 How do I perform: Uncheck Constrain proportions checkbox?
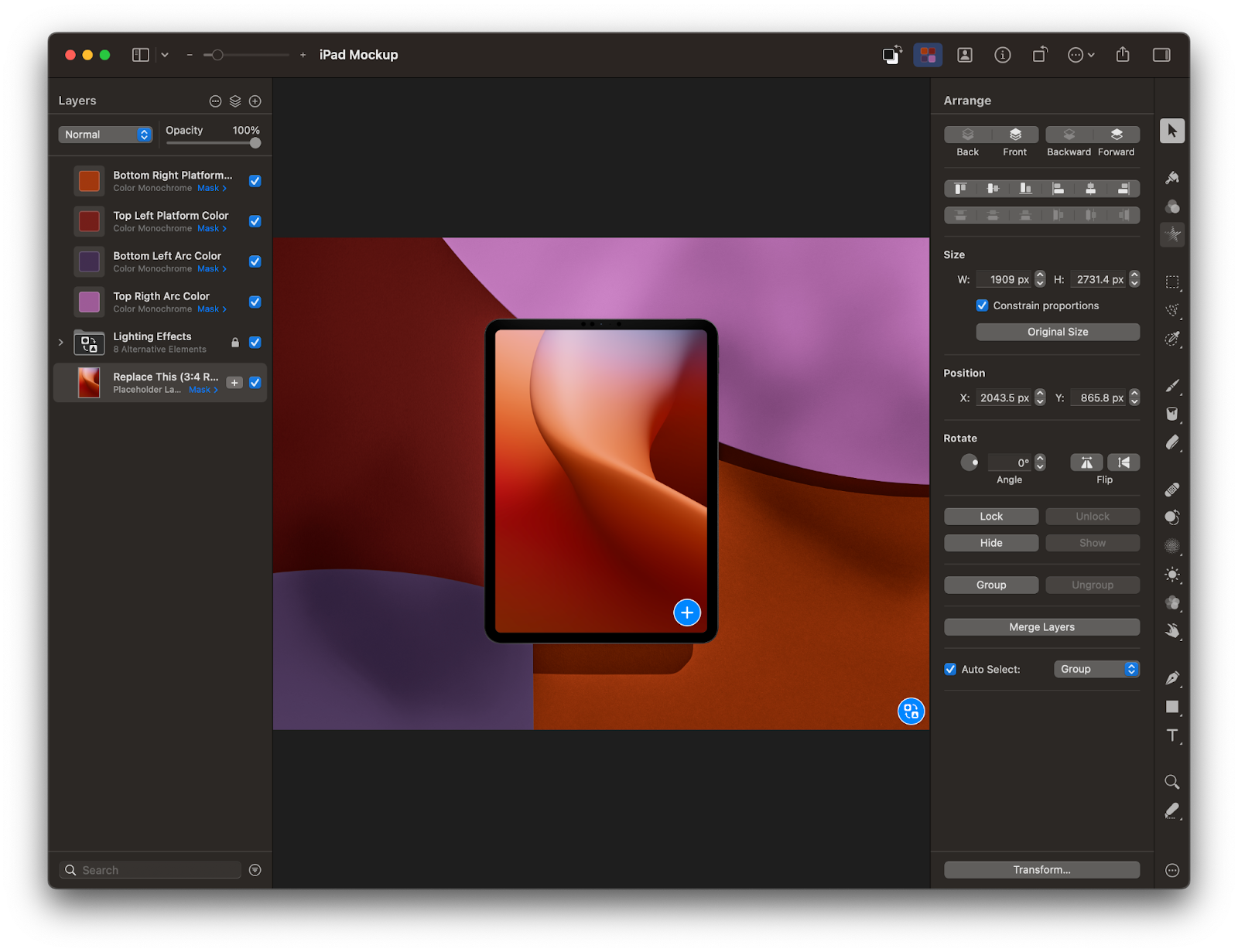click(982, 305)
